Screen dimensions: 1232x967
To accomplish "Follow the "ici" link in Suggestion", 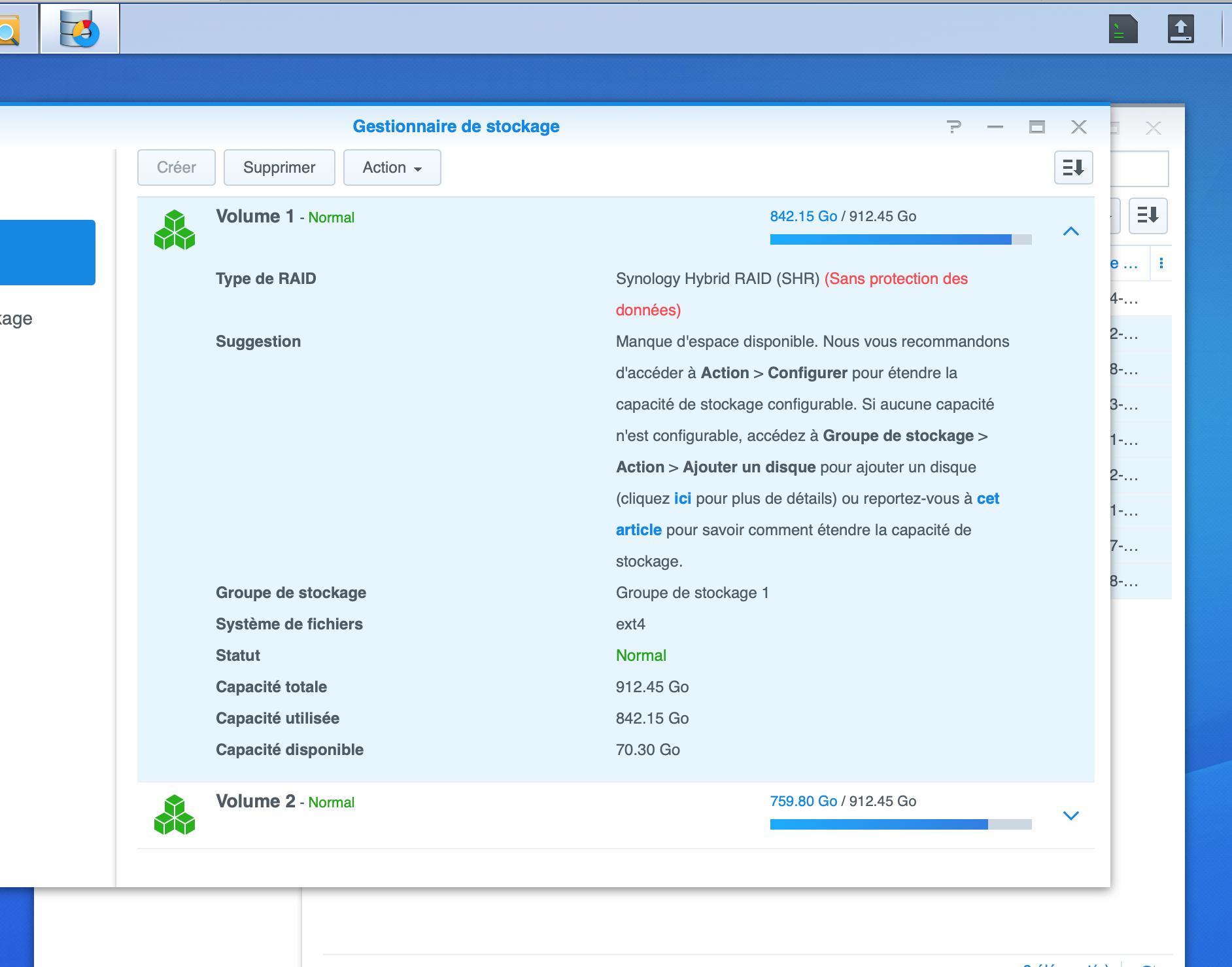I will pyautogui.click(x=682, y=499).
